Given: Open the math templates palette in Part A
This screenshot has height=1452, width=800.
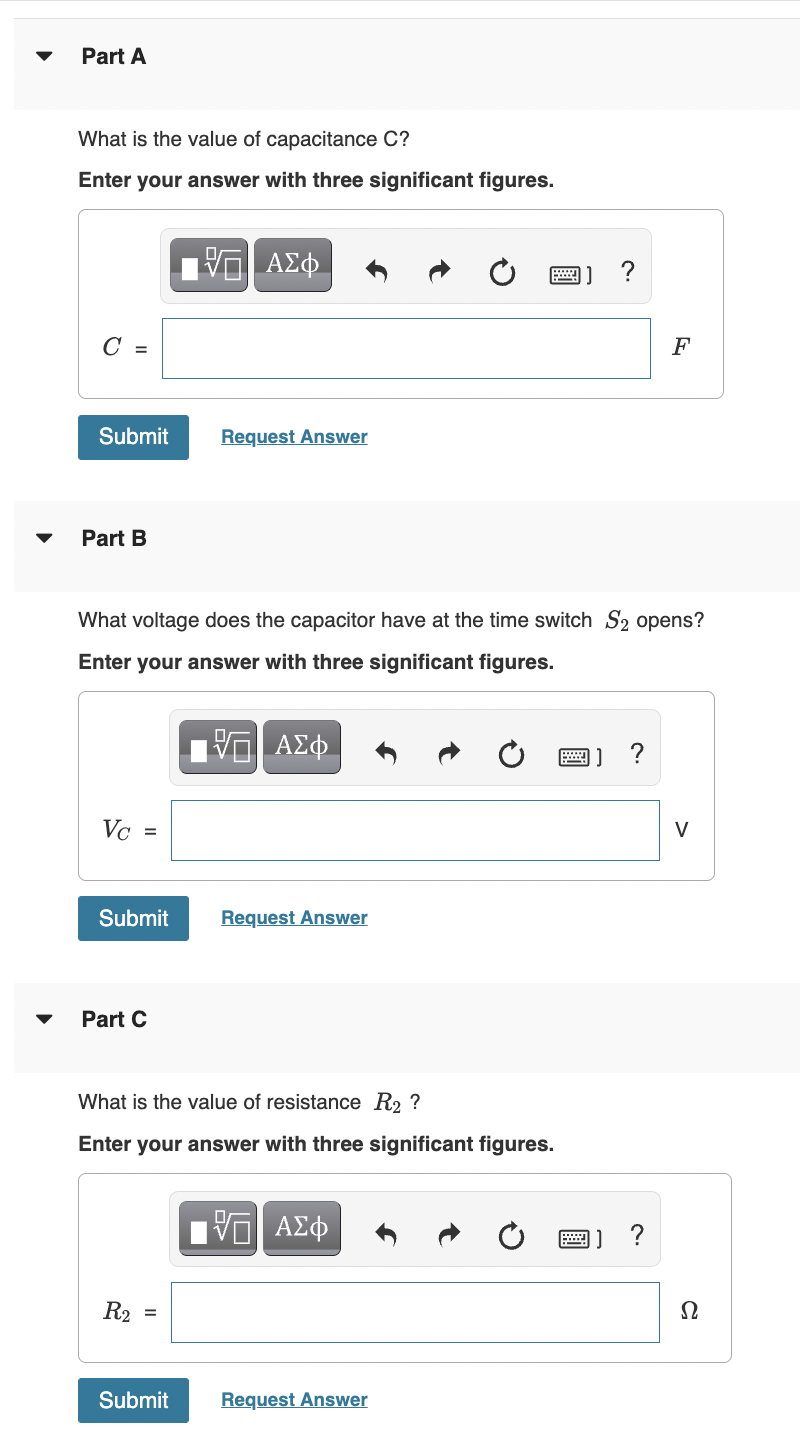Looking at the screenshot, I should [208, 264].
